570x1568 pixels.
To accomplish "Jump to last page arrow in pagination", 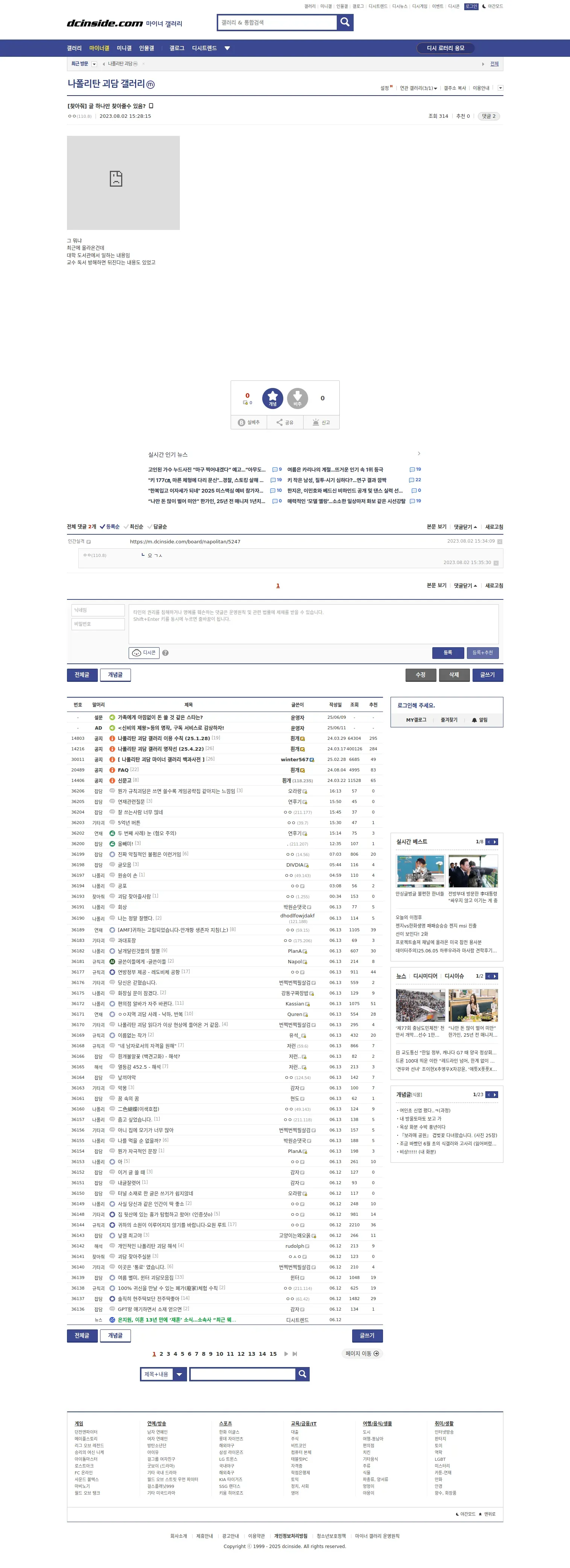I will tap(295, 1354).
